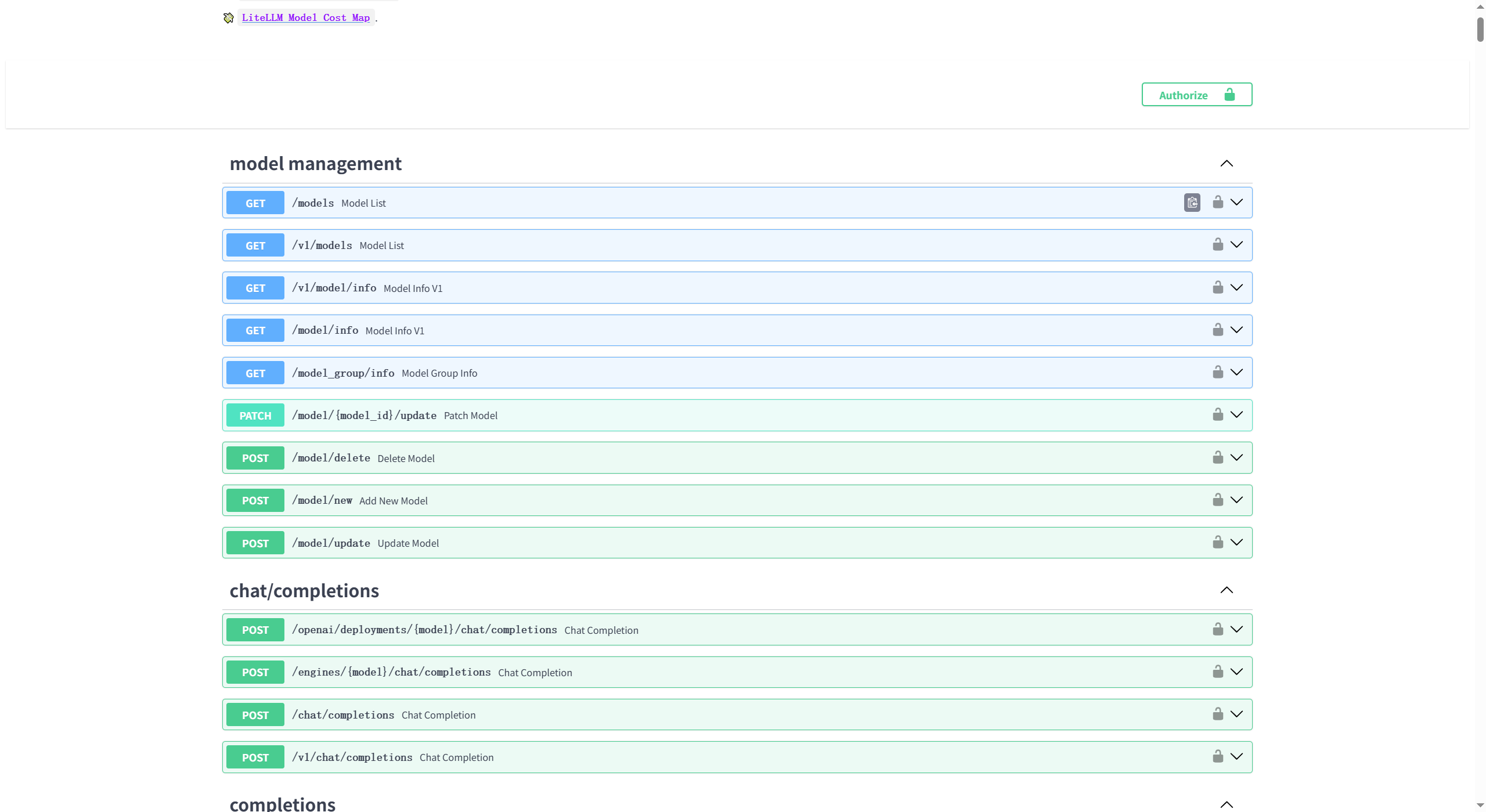Click the Authorize button
This screenshot has width=1486, height=812.
click(1196, 95)
